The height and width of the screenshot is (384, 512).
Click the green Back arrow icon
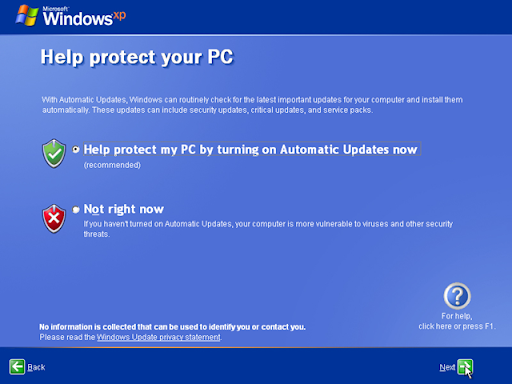coord(17,367)
